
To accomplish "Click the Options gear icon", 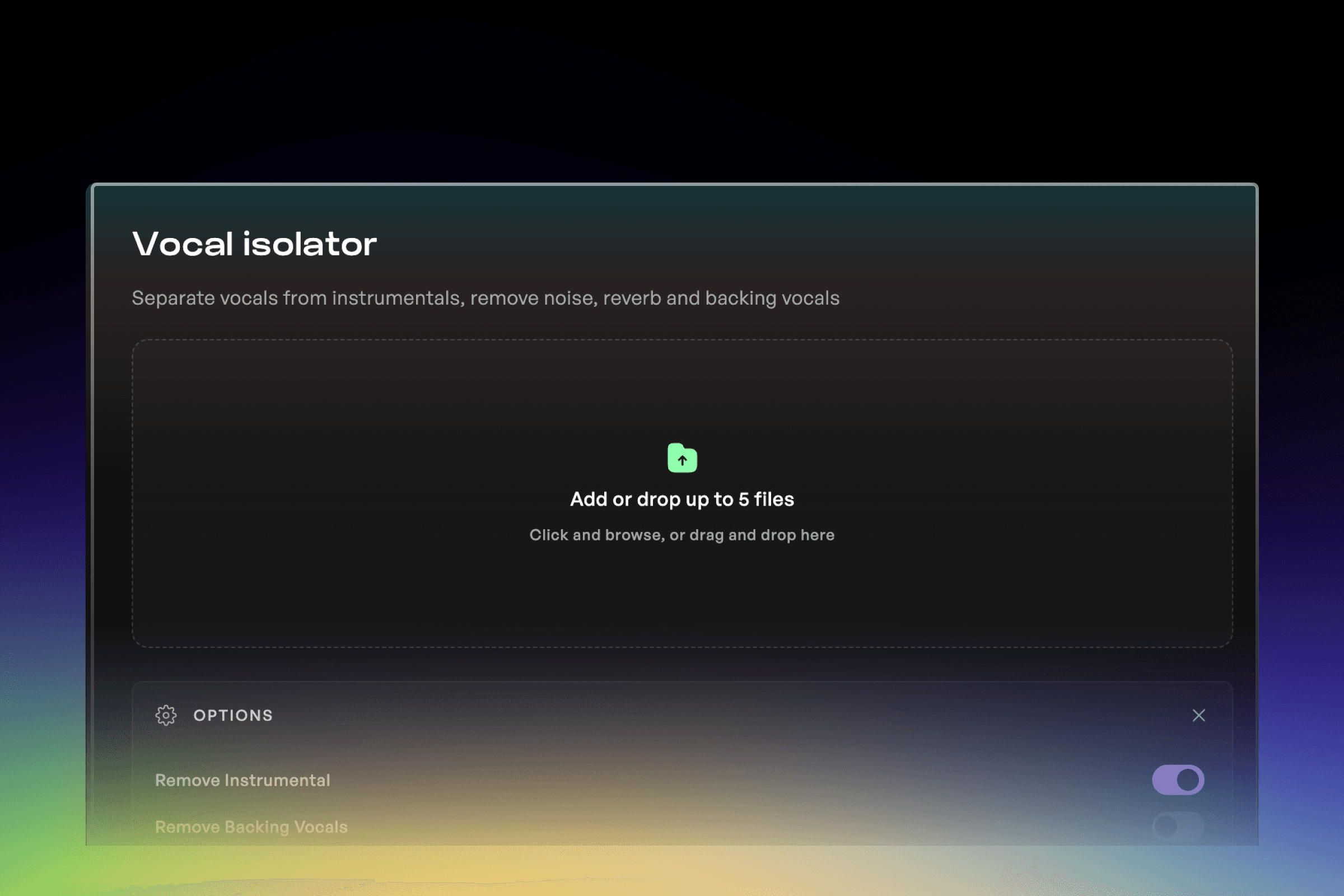I will (x=166, y=716).
